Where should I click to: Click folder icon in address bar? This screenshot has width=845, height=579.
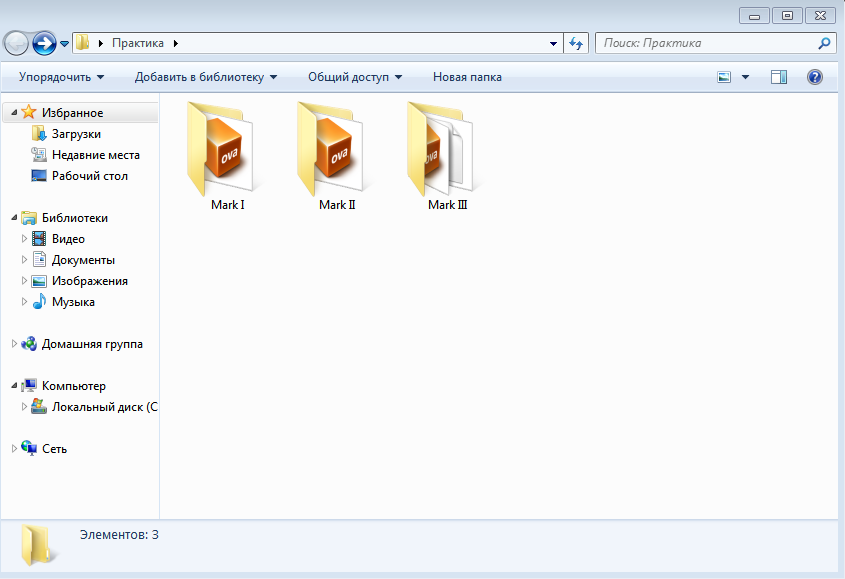(x=82, y=43)
